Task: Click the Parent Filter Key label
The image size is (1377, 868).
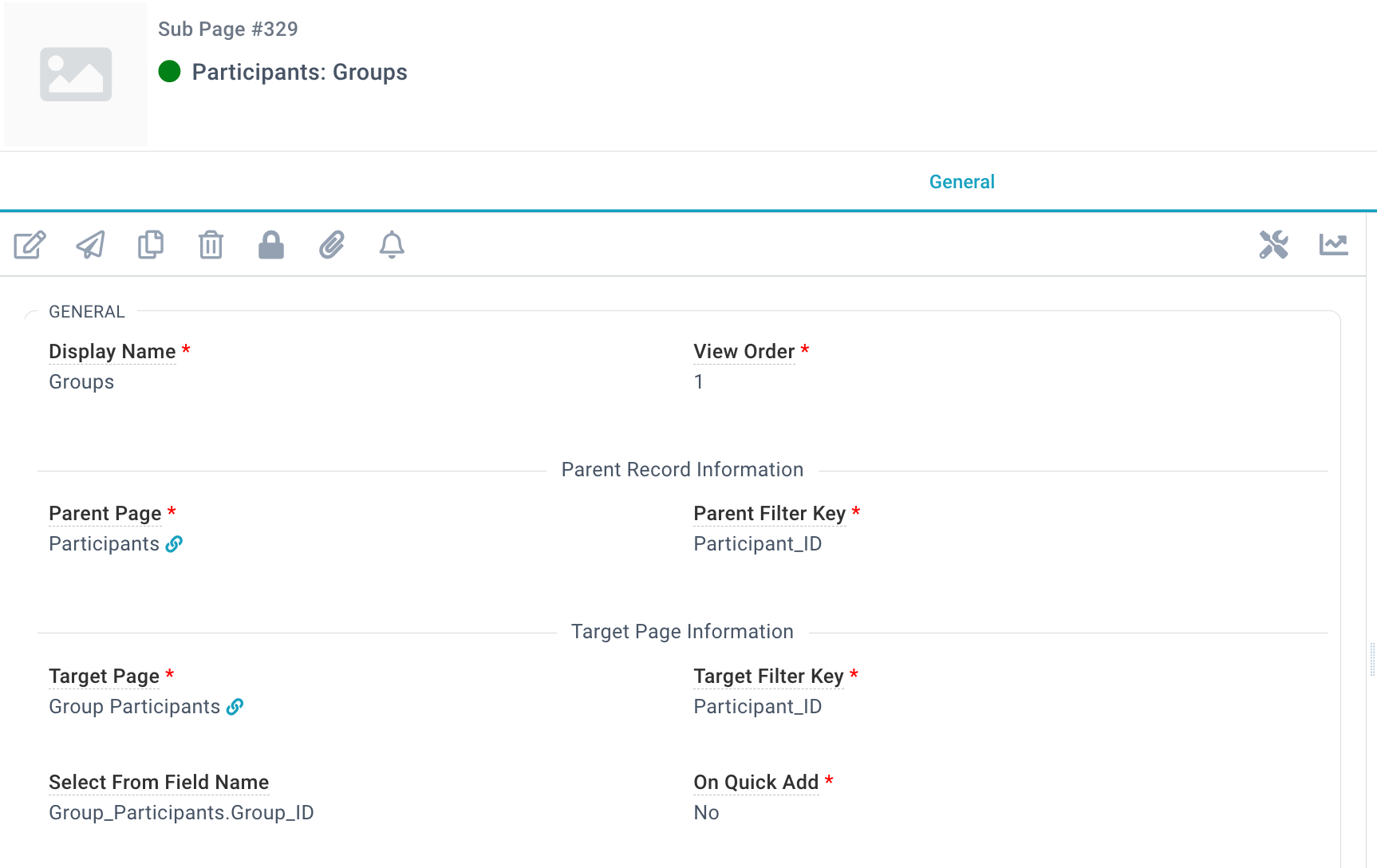Action: [x=770, y=514]
